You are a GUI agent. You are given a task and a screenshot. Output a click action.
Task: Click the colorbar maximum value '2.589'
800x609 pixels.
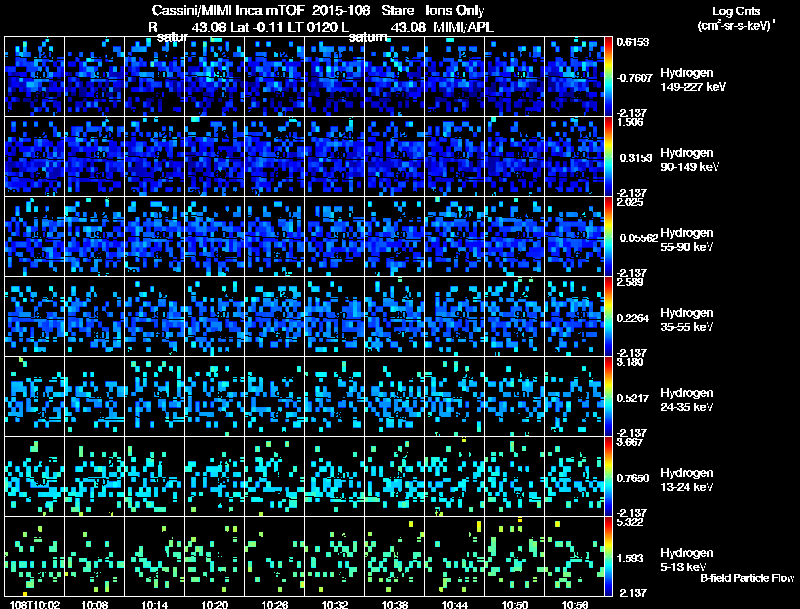630,283
